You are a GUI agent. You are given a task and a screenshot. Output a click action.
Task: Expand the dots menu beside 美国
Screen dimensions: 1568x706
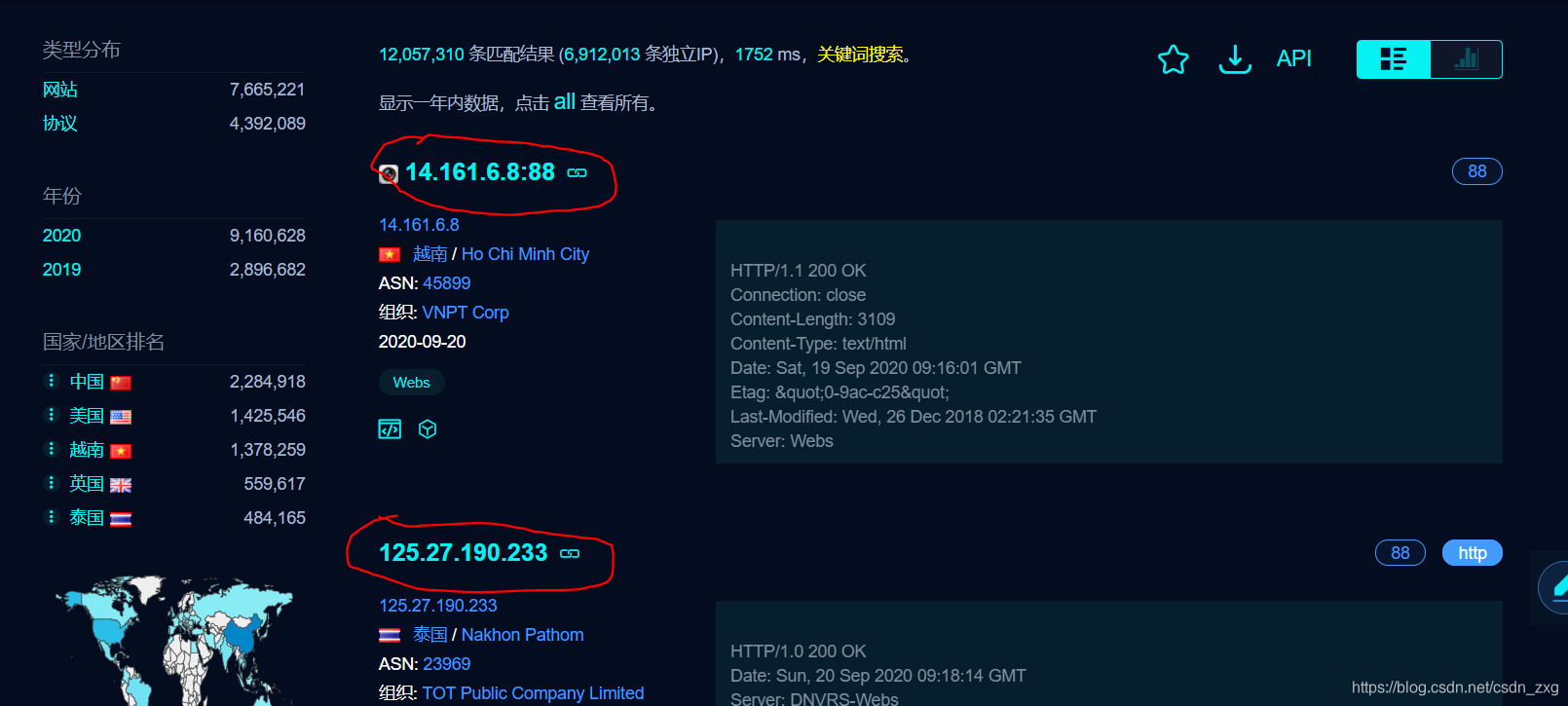(52, 415)
